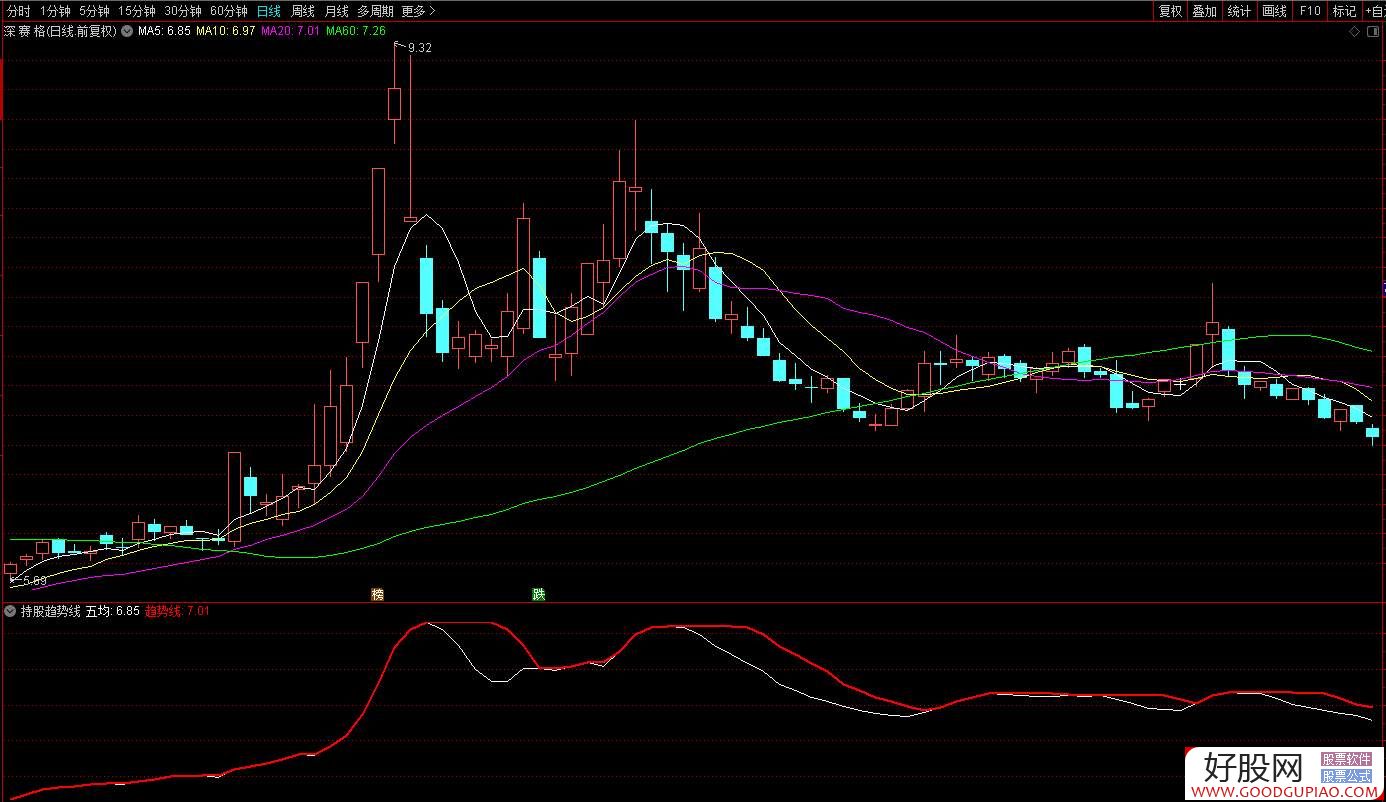Click the tall 9.32 peak candlestick
Viewport: 1386px width, 802px height.
click(x=394, y=103)
